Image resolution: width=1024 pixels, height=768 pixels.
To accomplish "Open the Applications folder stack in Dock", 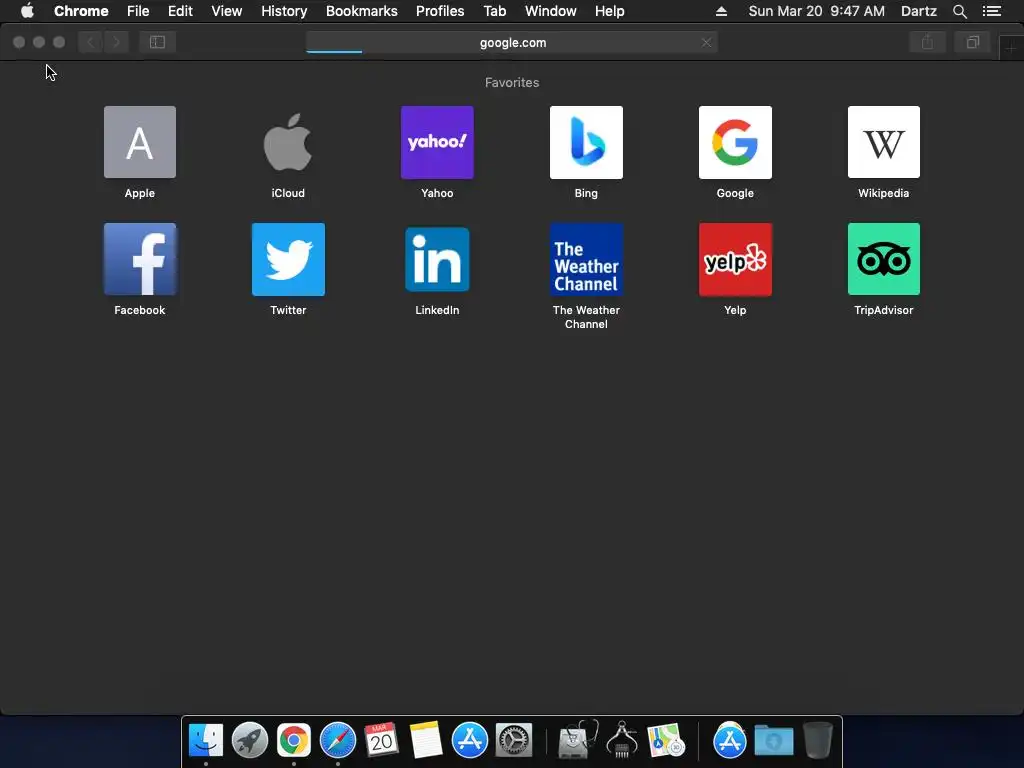I will 729,740.
